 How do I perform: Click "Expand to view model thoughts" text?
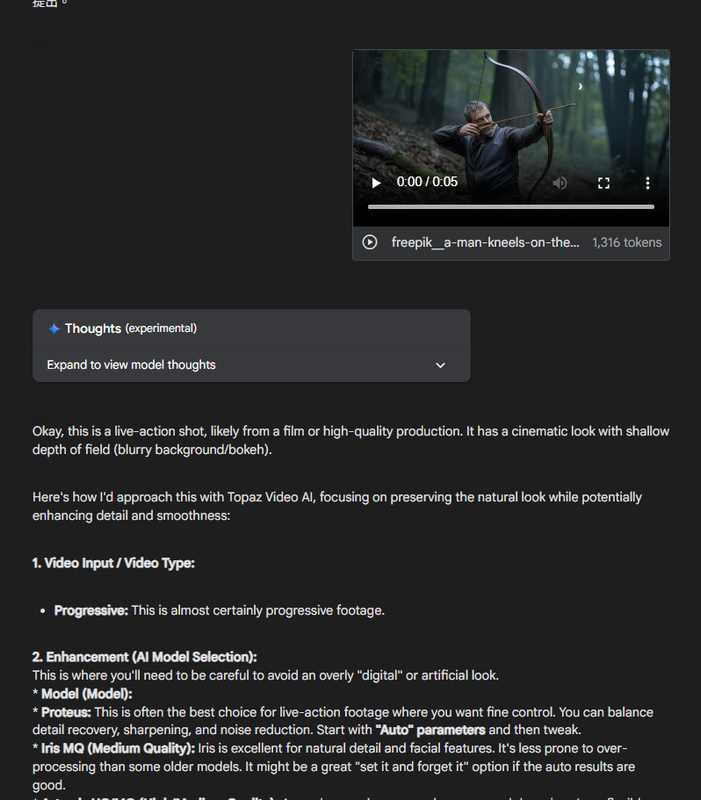(x=131, y=365)
